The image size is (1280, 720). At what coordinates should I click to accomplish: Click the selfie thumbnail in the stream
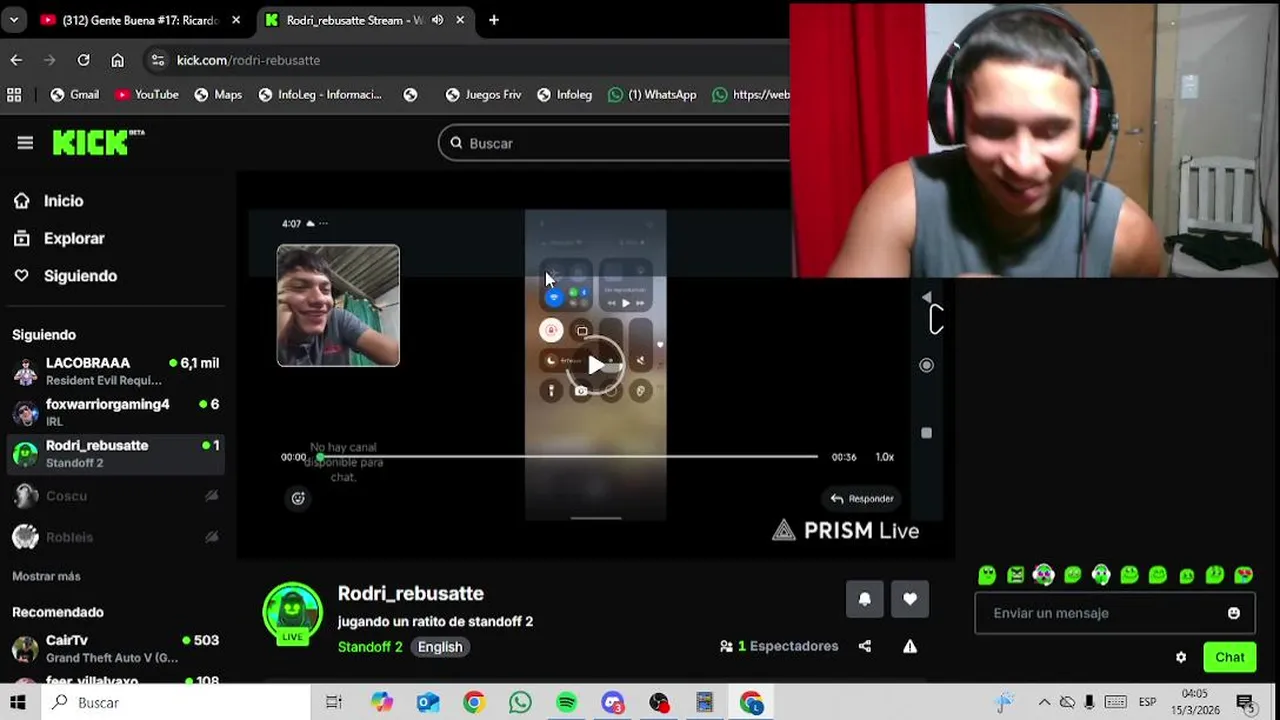tap(338, 305)
